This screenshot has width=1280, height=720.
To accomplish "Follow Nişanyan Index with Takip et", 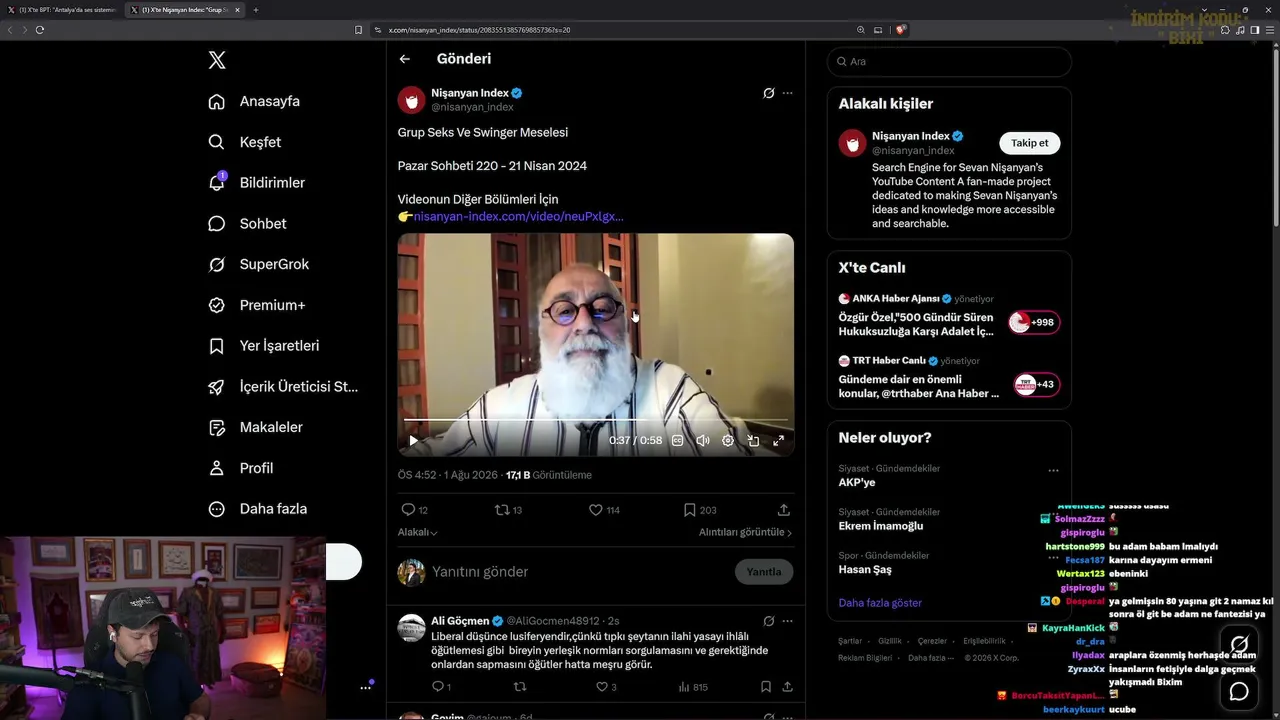I will point(1029,143).
